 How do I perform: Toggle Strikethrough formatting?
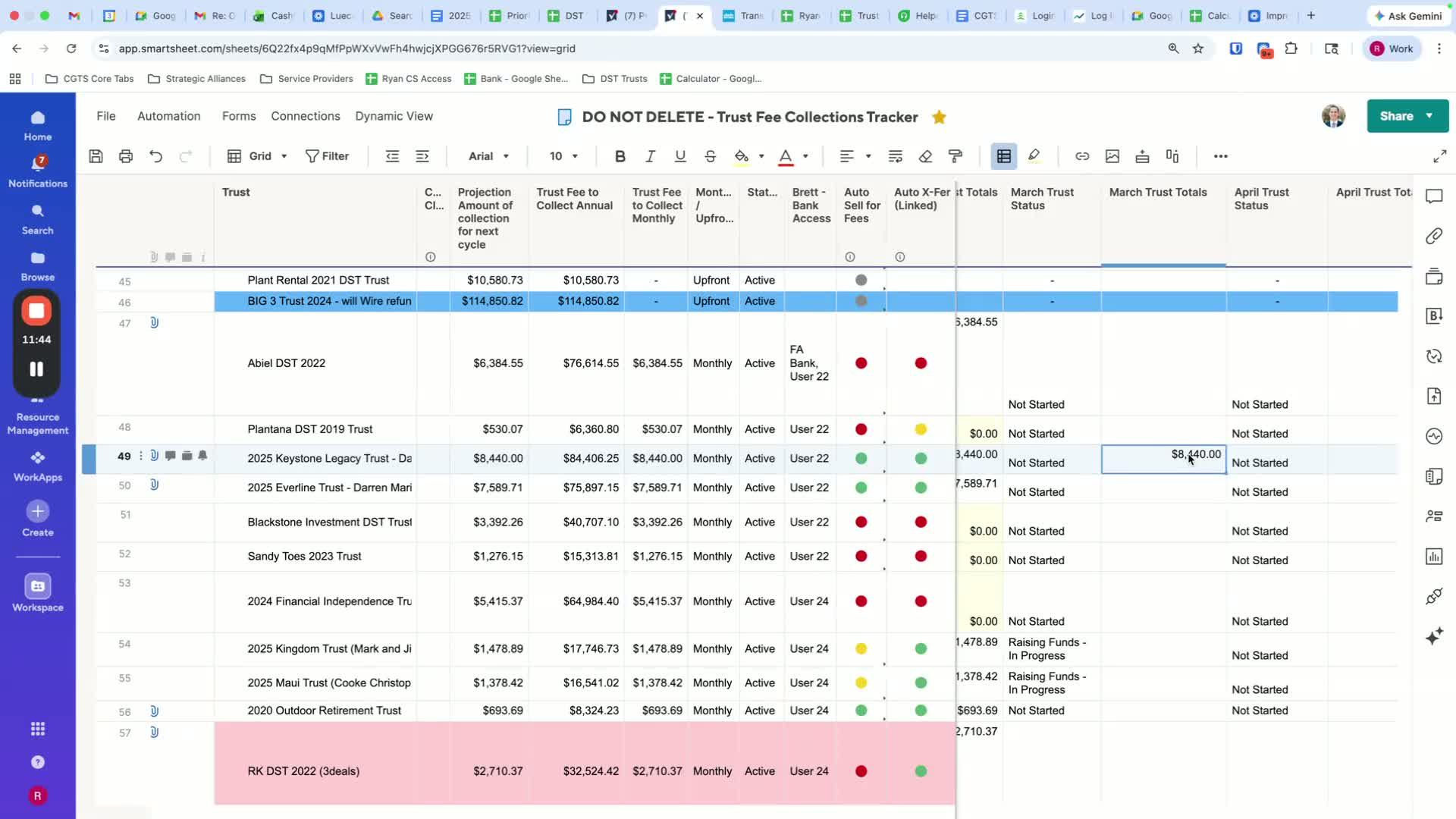pyautogui.click(x=710, y=156)
